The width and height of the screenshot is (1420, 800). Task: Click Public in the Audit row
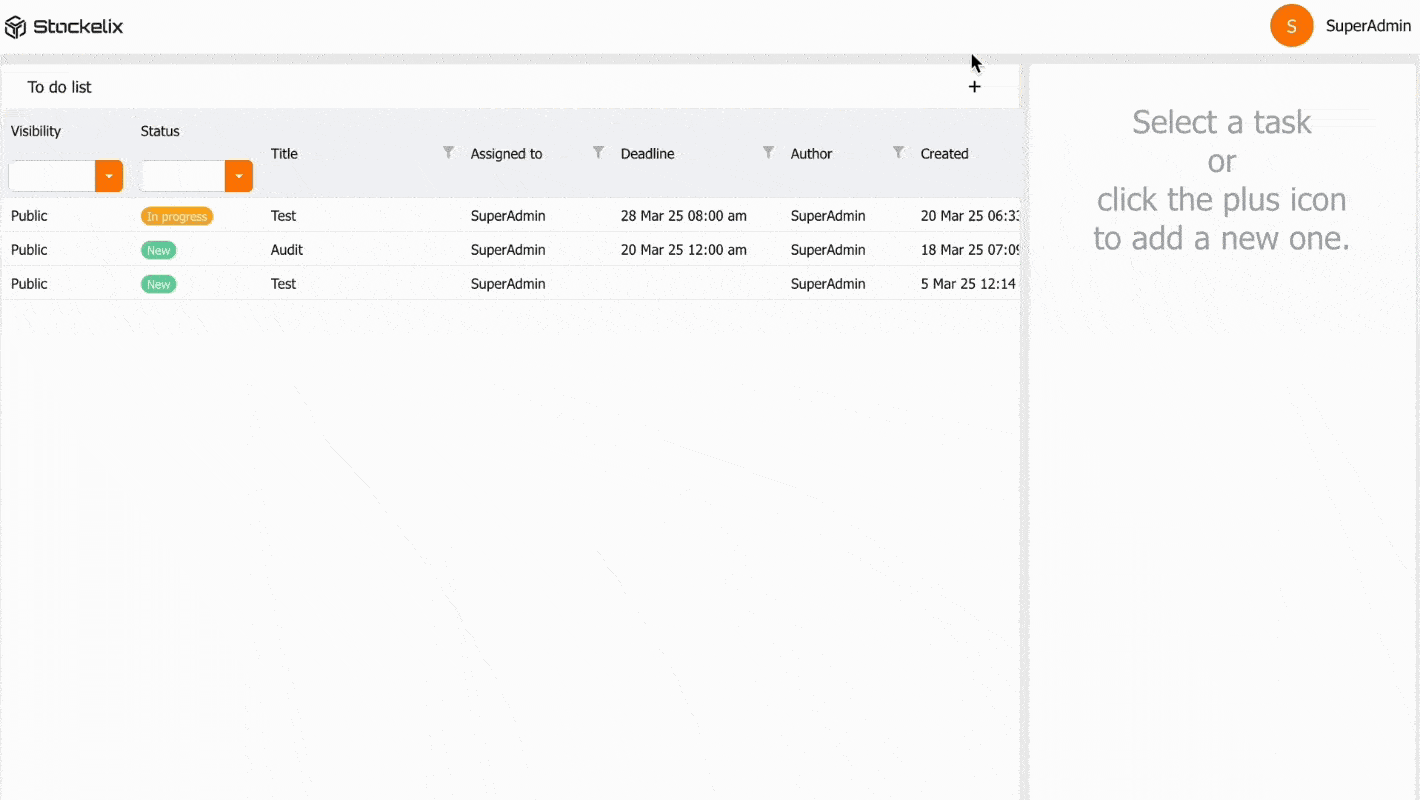coord(29,250)
